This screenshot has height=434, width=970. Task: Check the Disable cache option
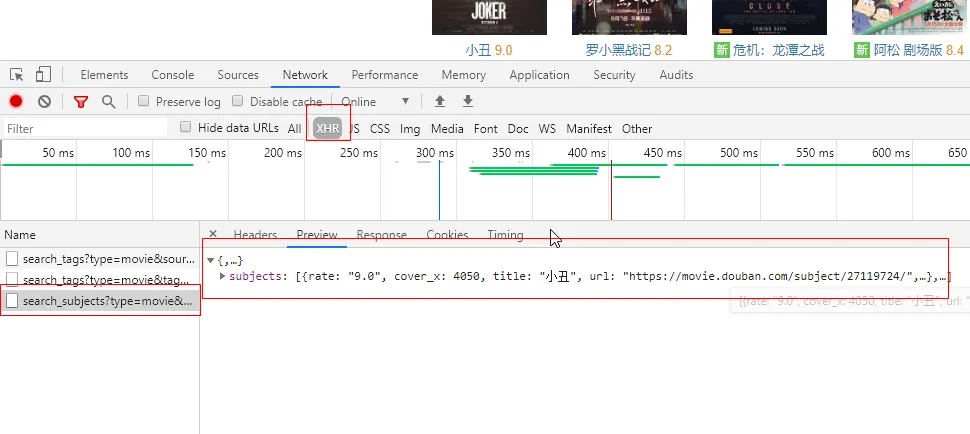238,102
